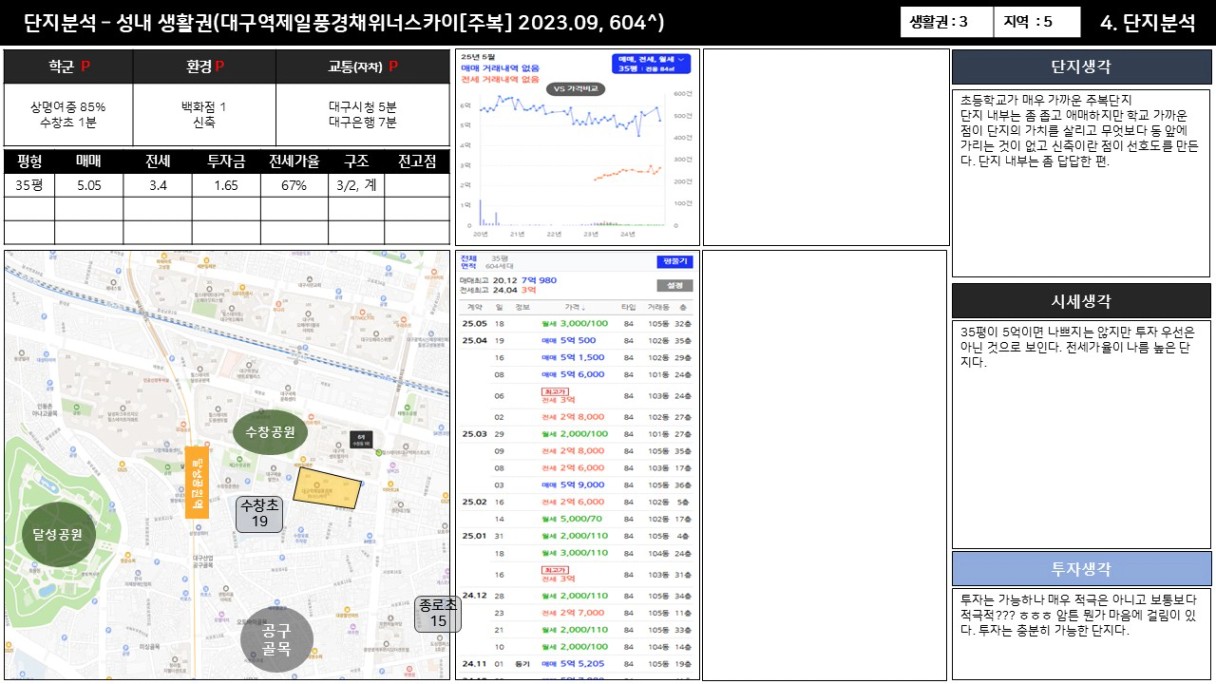Image resolution: width=1216 pixels, height=684 pixels.
Task: Click the 전세가율 column header
Action: point(294,161)
